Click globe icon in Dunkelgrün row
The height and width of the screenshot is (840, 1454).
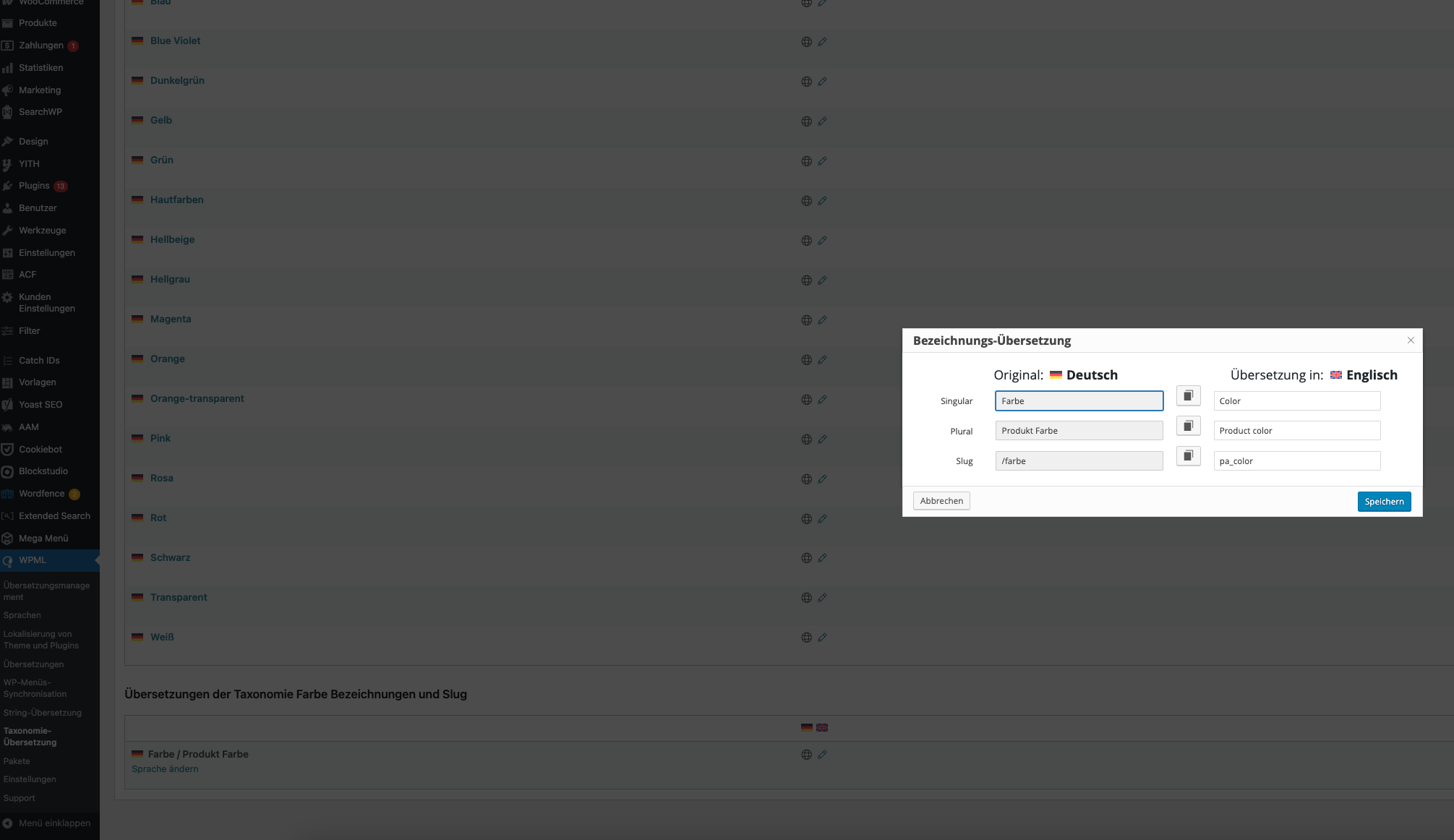coord(806,82)
